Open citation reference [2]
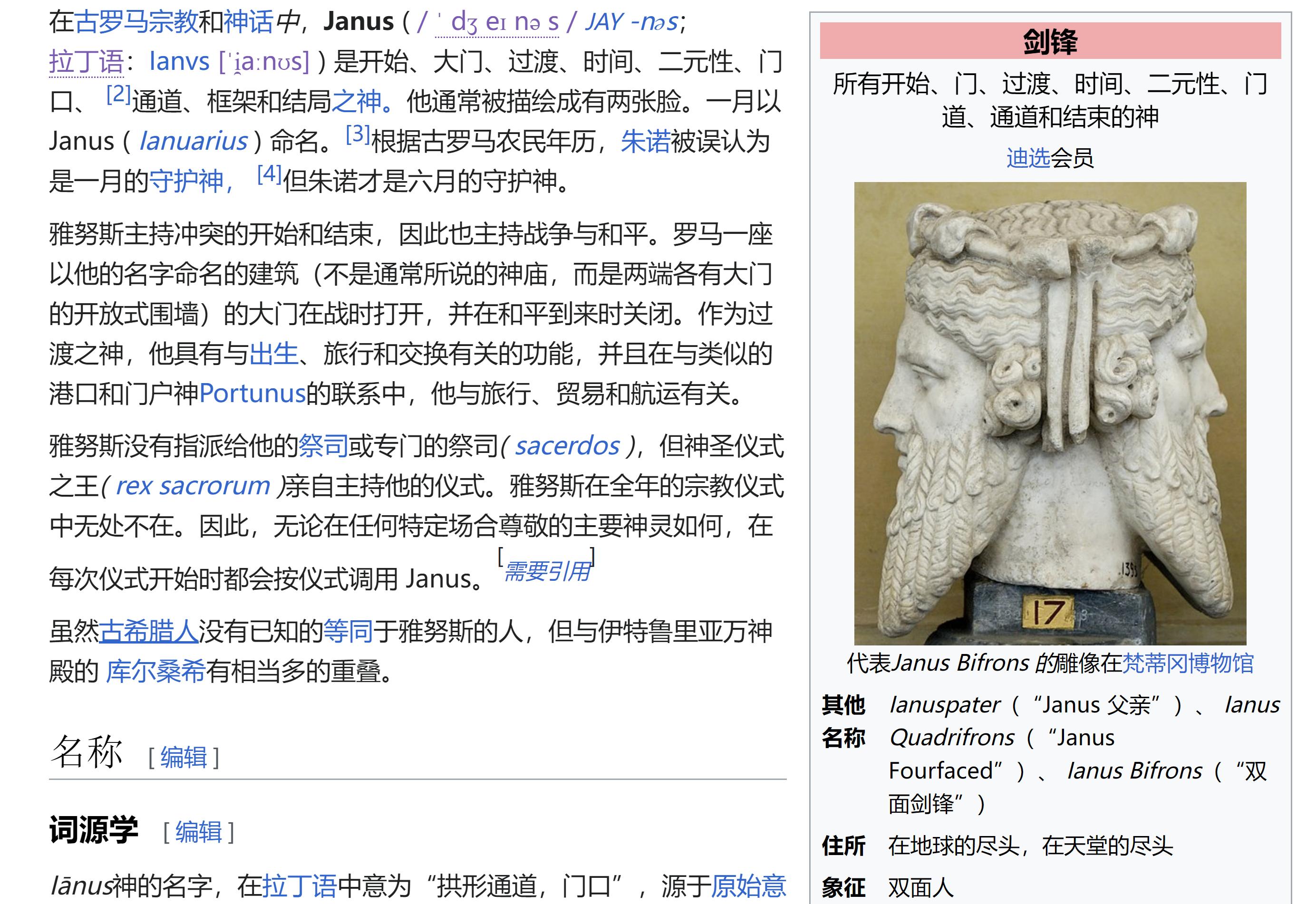This screenshot has width=1316, height=904. (x=118, y=94)
